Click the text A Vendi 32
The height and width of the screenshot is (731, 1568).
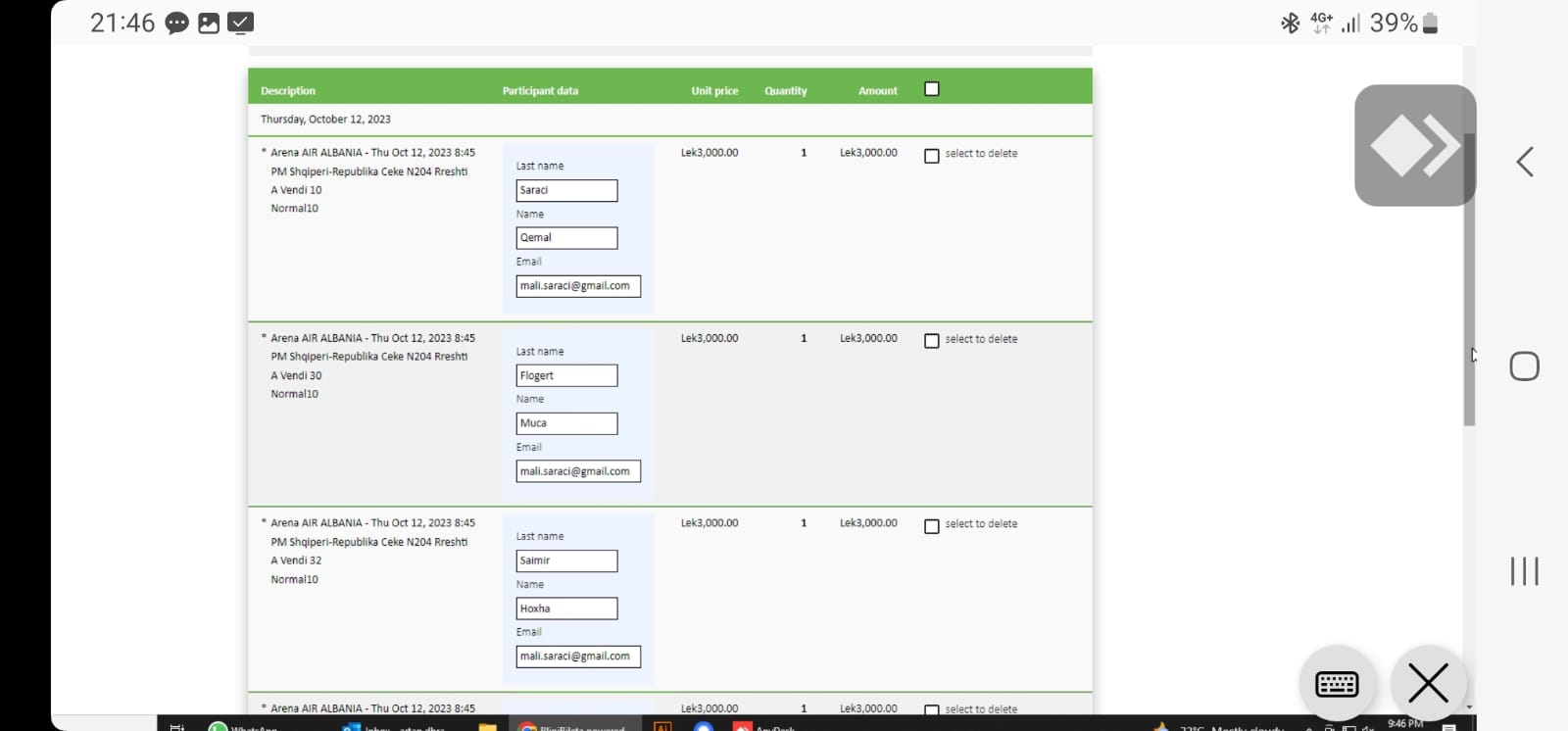point(296,560)
